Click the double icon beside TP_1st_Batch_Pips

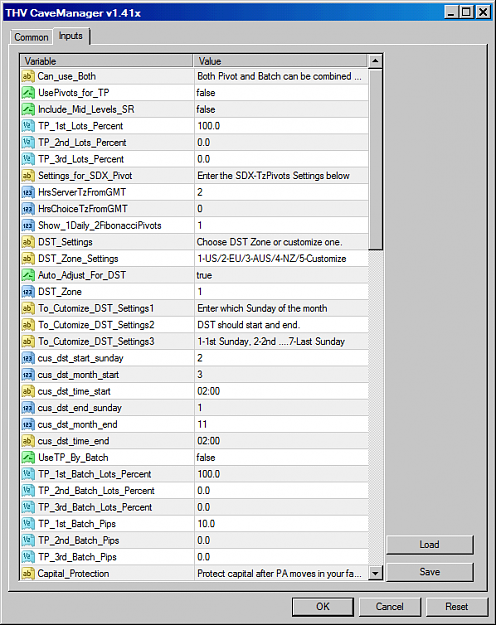(28, 524)
